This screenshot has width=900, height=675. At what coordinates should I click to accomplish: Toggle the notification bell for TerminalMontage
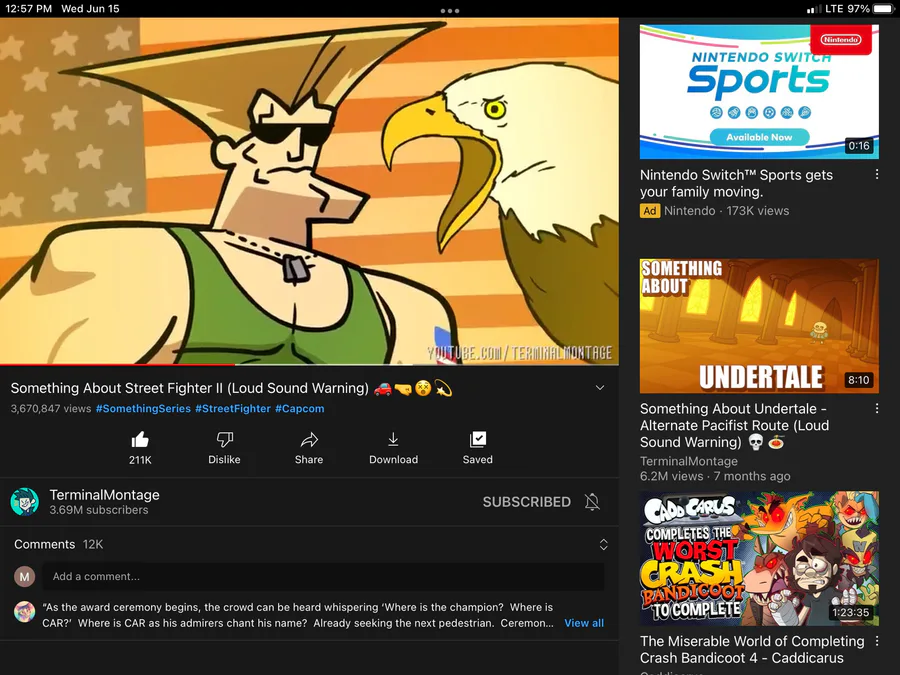[592, 502]
